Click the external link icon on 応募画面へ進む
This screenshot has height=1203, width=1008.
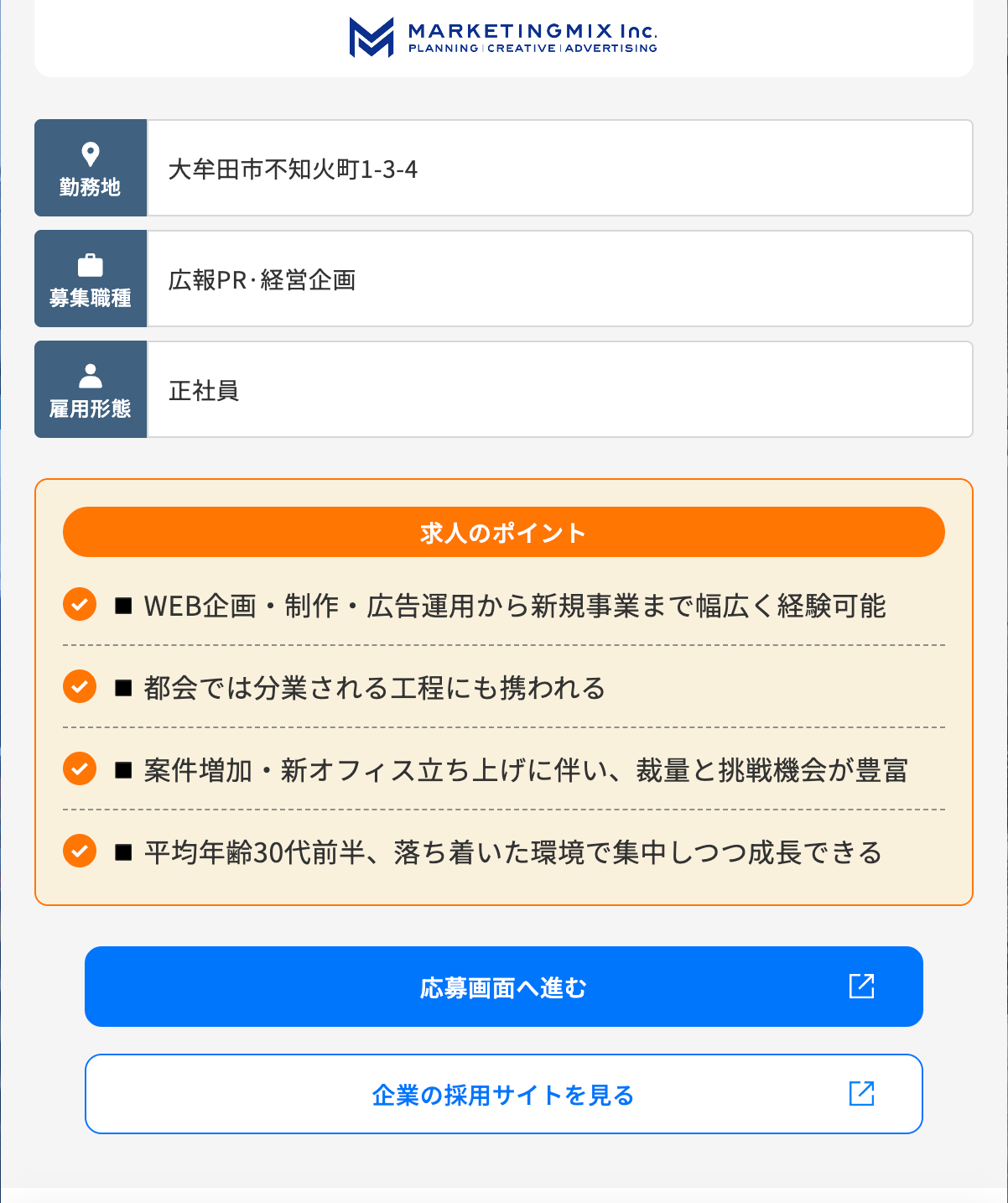coord(862,986)
